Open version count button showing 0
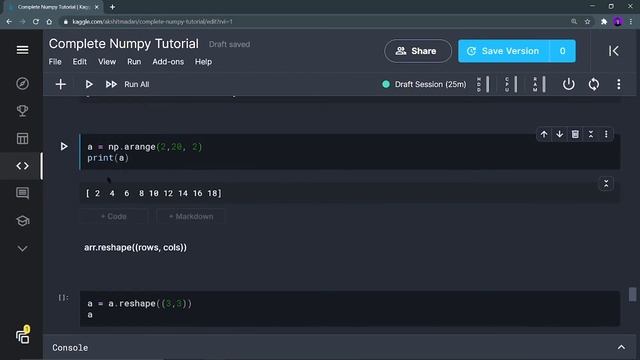640x360 pixels. (x=562, y=51)
